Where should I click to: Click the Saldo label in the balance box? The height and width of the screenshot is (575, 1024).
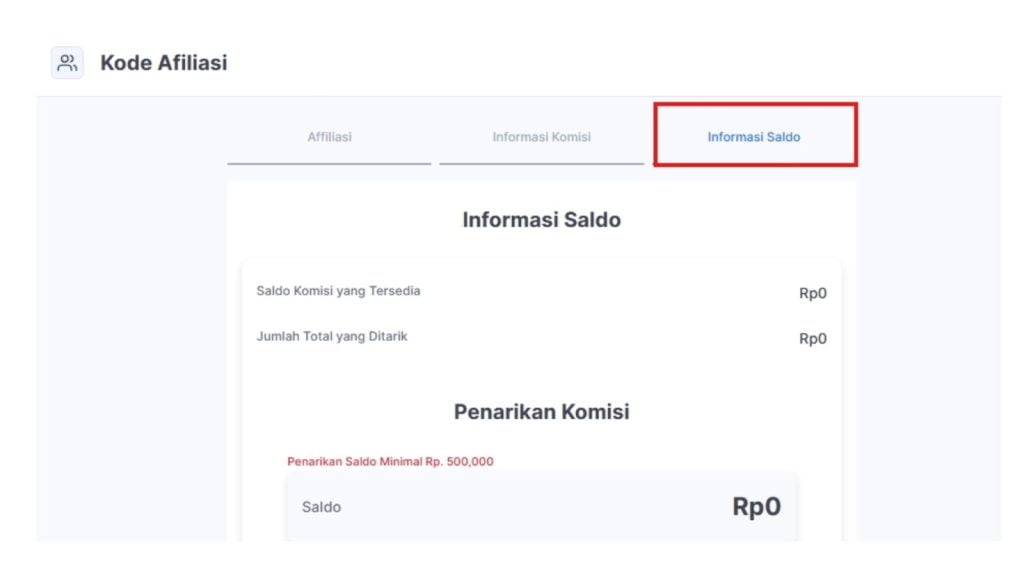point(321,507)
